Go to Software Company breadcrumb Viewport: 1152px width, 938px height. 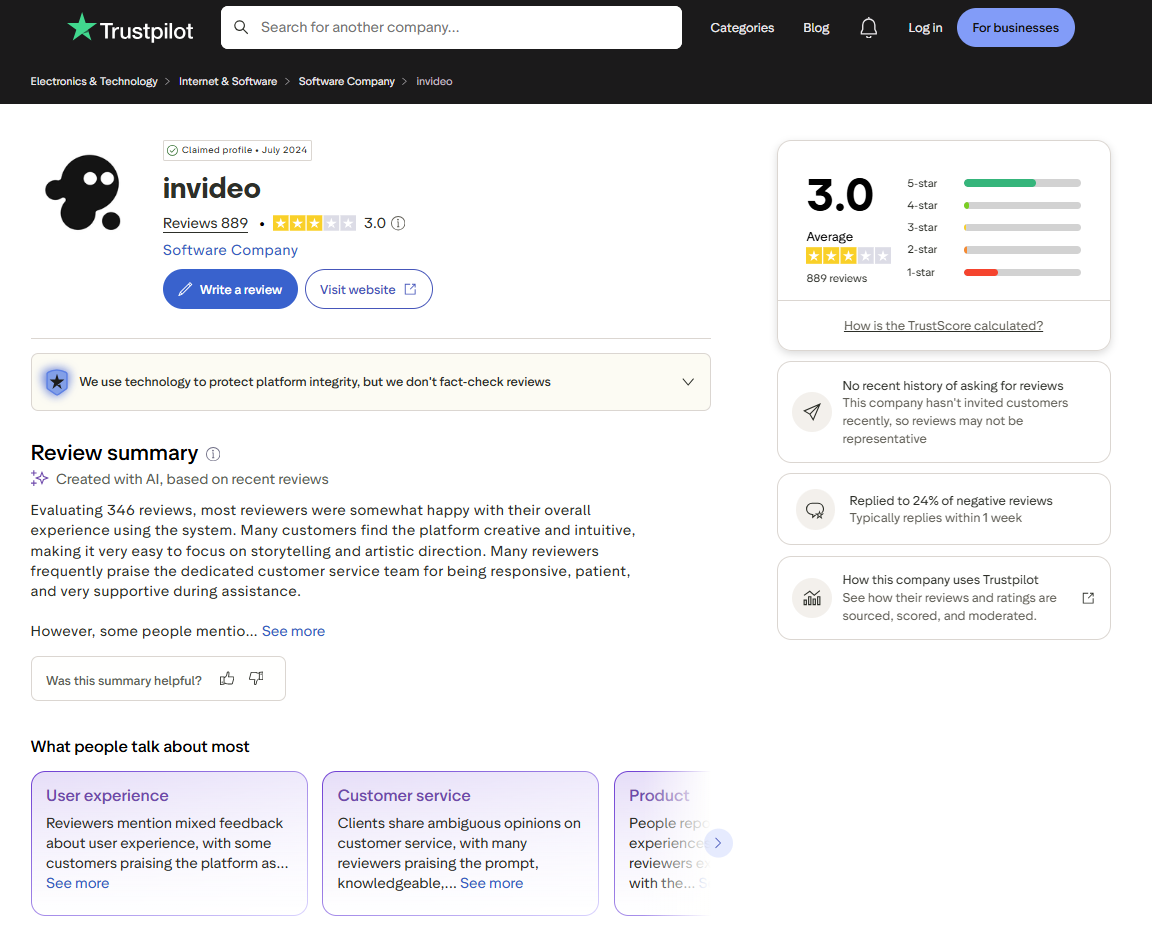pos(347,82)
